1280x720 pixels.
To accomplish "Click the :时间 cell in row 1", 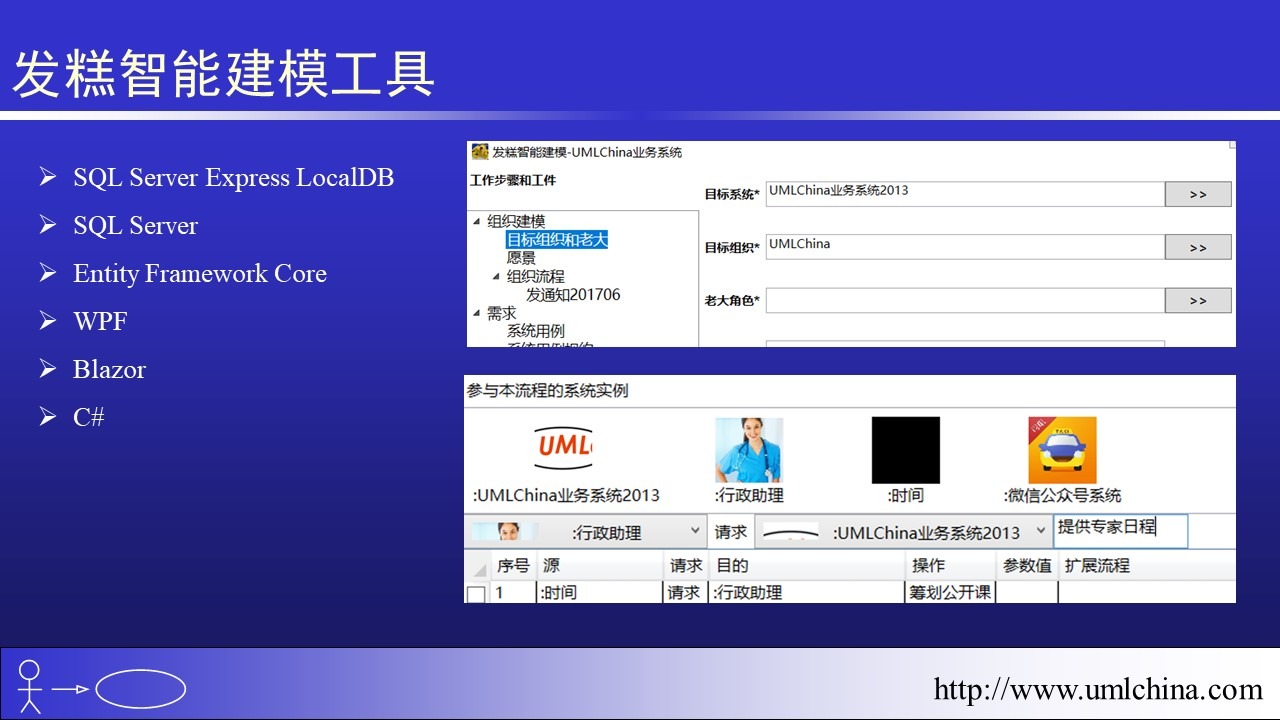I will [600, 593].
